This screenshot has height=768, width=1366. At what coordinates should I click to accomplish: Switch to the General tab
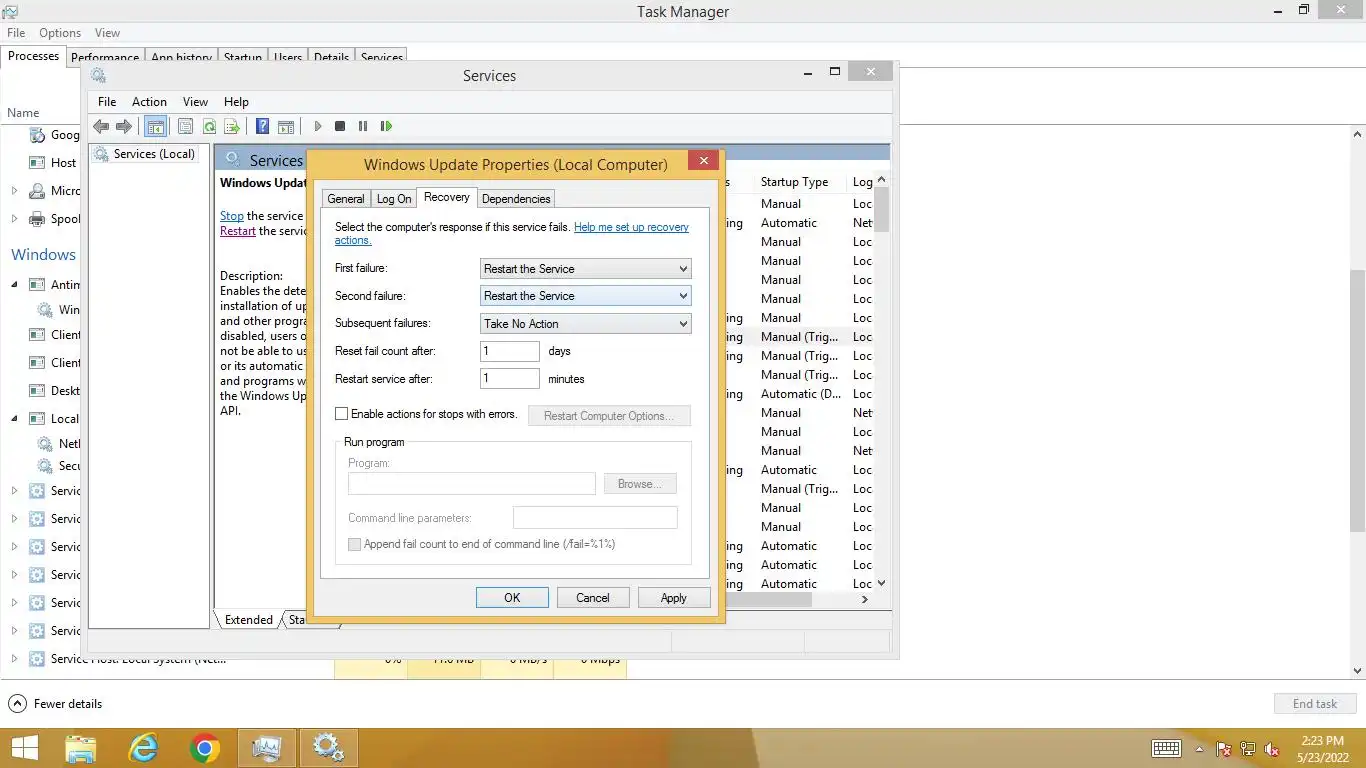pyautogui.click(x=346, y=199)
